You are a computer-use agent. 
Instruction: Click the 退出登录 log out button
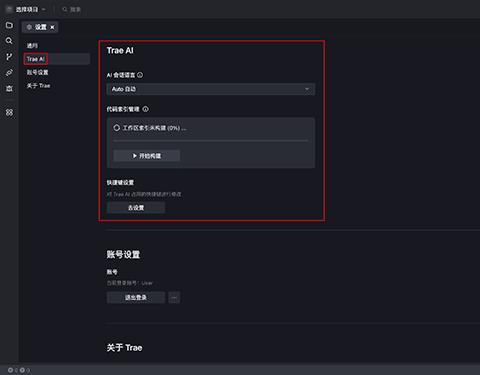pyautogui.click(x=136, y=297)
